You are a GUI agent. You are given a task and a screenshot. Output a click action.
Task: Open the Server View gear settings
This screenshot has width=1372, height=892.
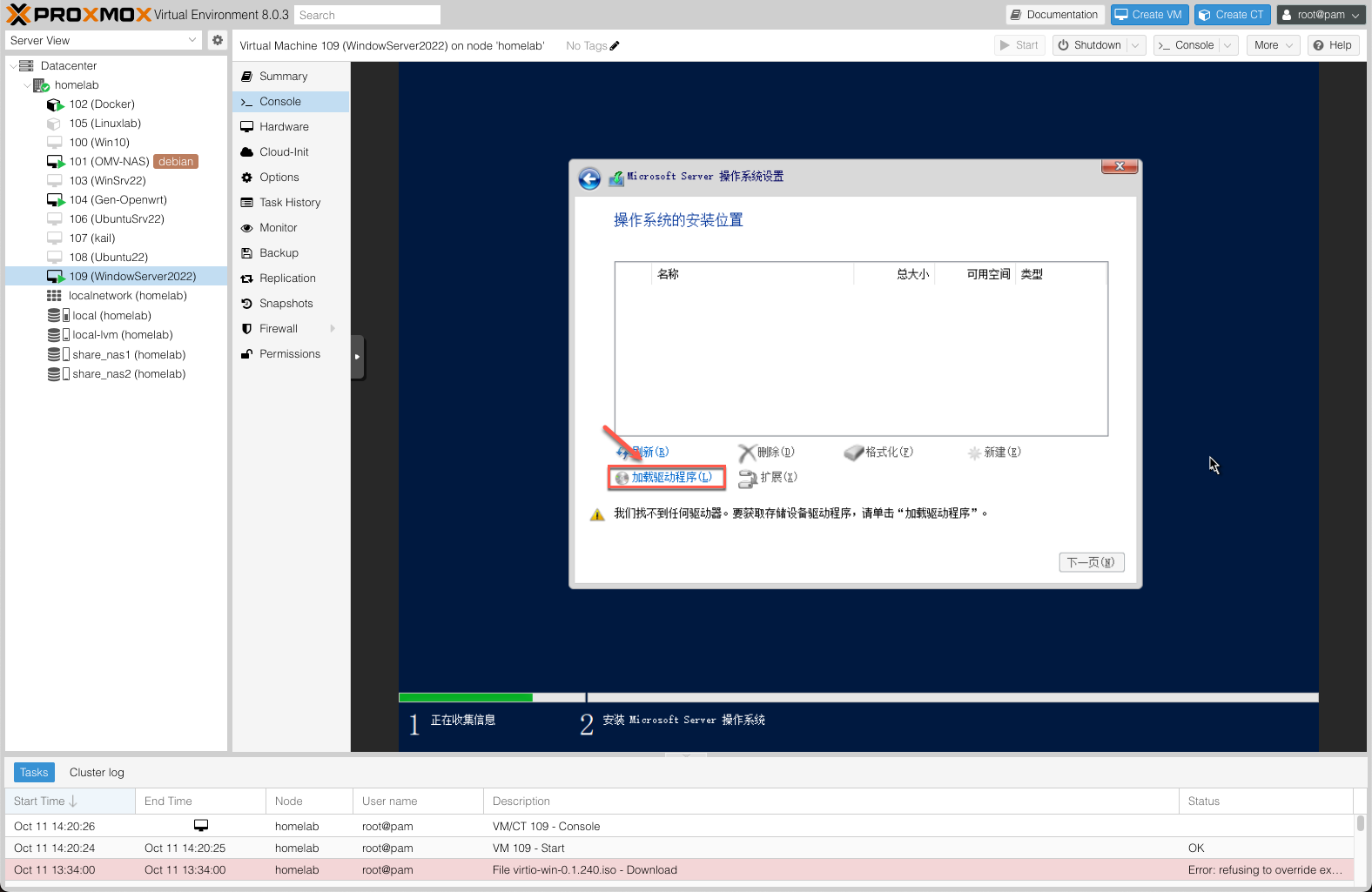coord(218,40)
